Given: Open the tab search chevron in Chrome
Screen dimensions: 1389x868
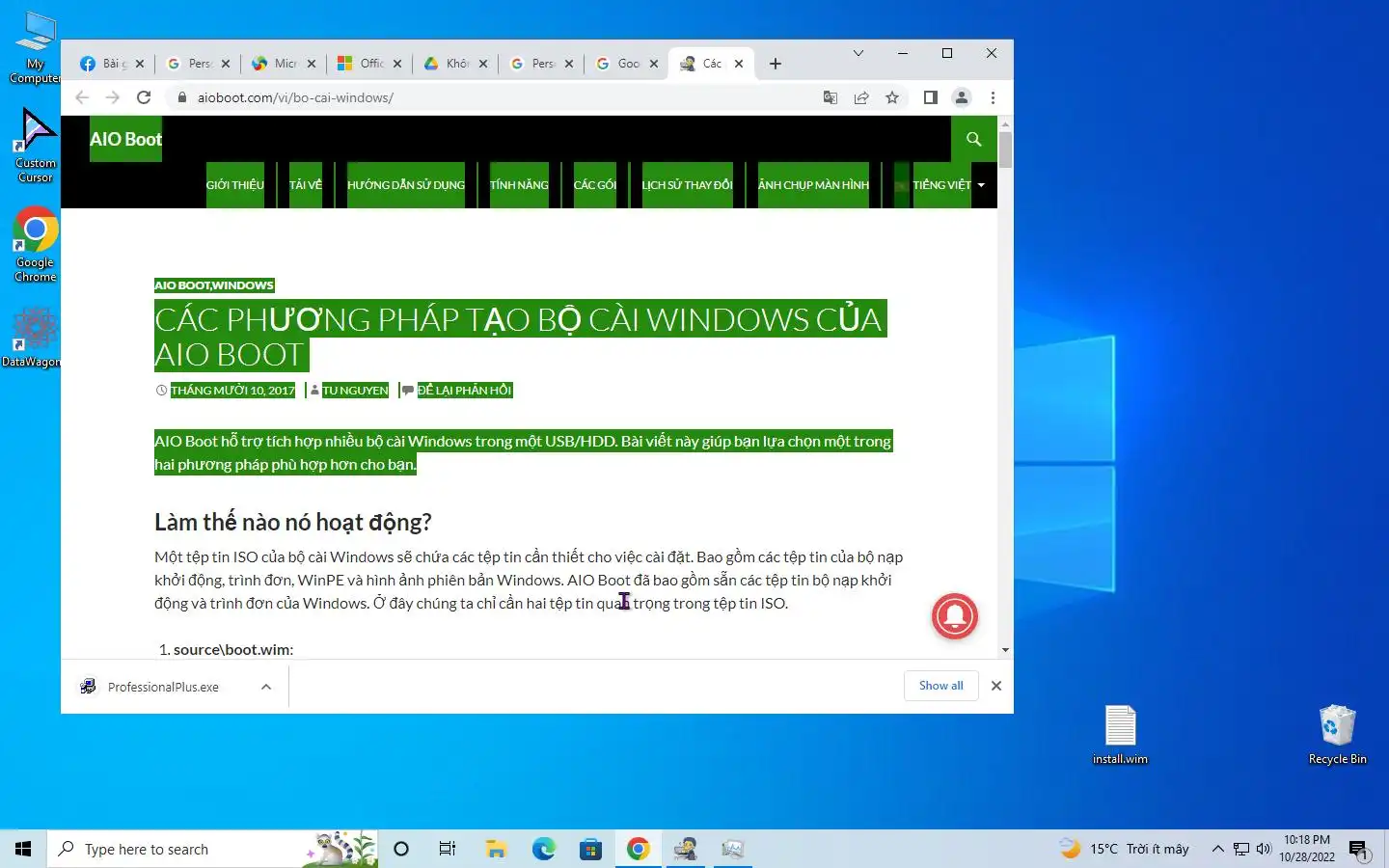Looking at the screenshot, I should coord(858,53).
